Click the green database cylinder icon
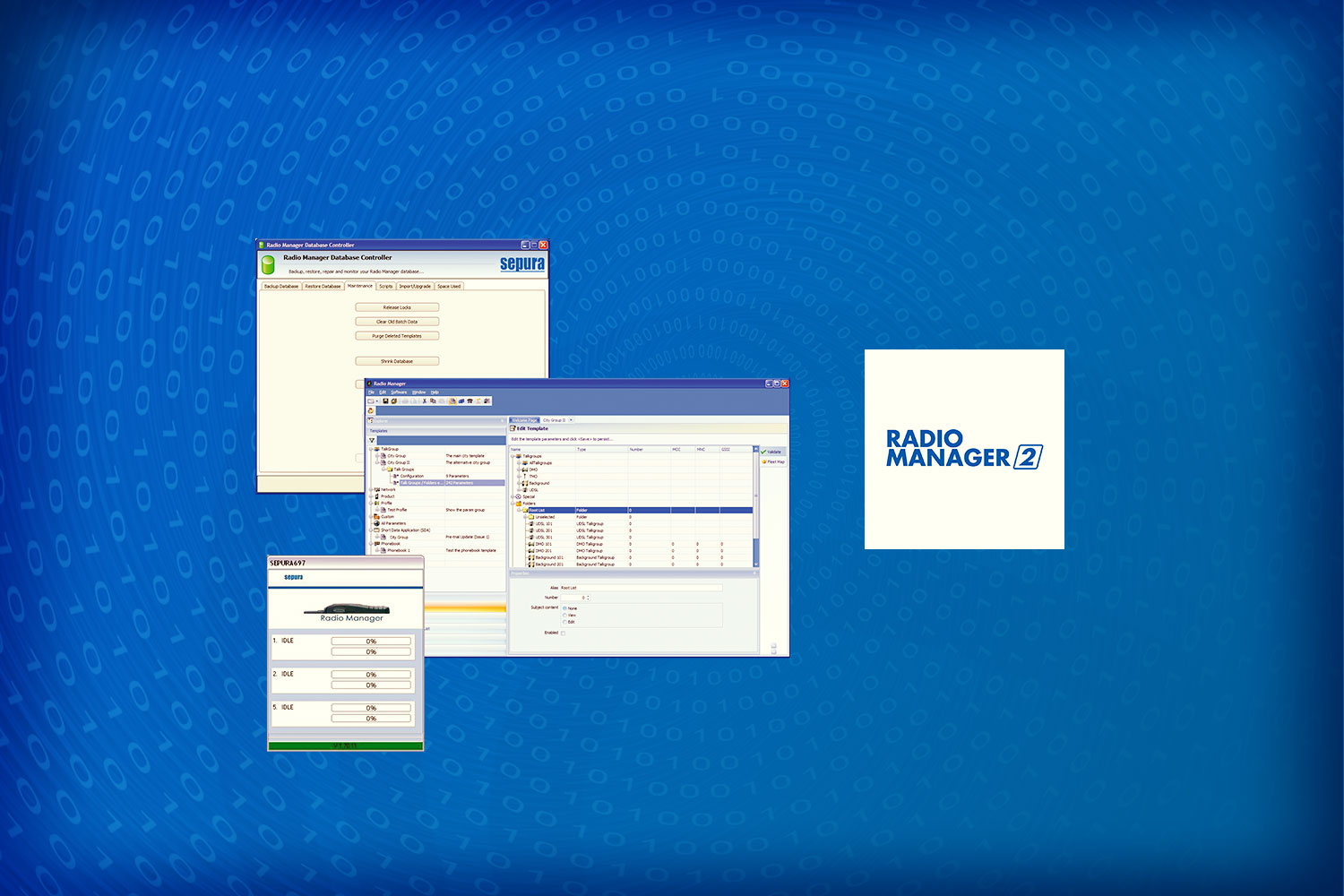1344x896 pixels. pyautogui.click(x=268, y=264)
